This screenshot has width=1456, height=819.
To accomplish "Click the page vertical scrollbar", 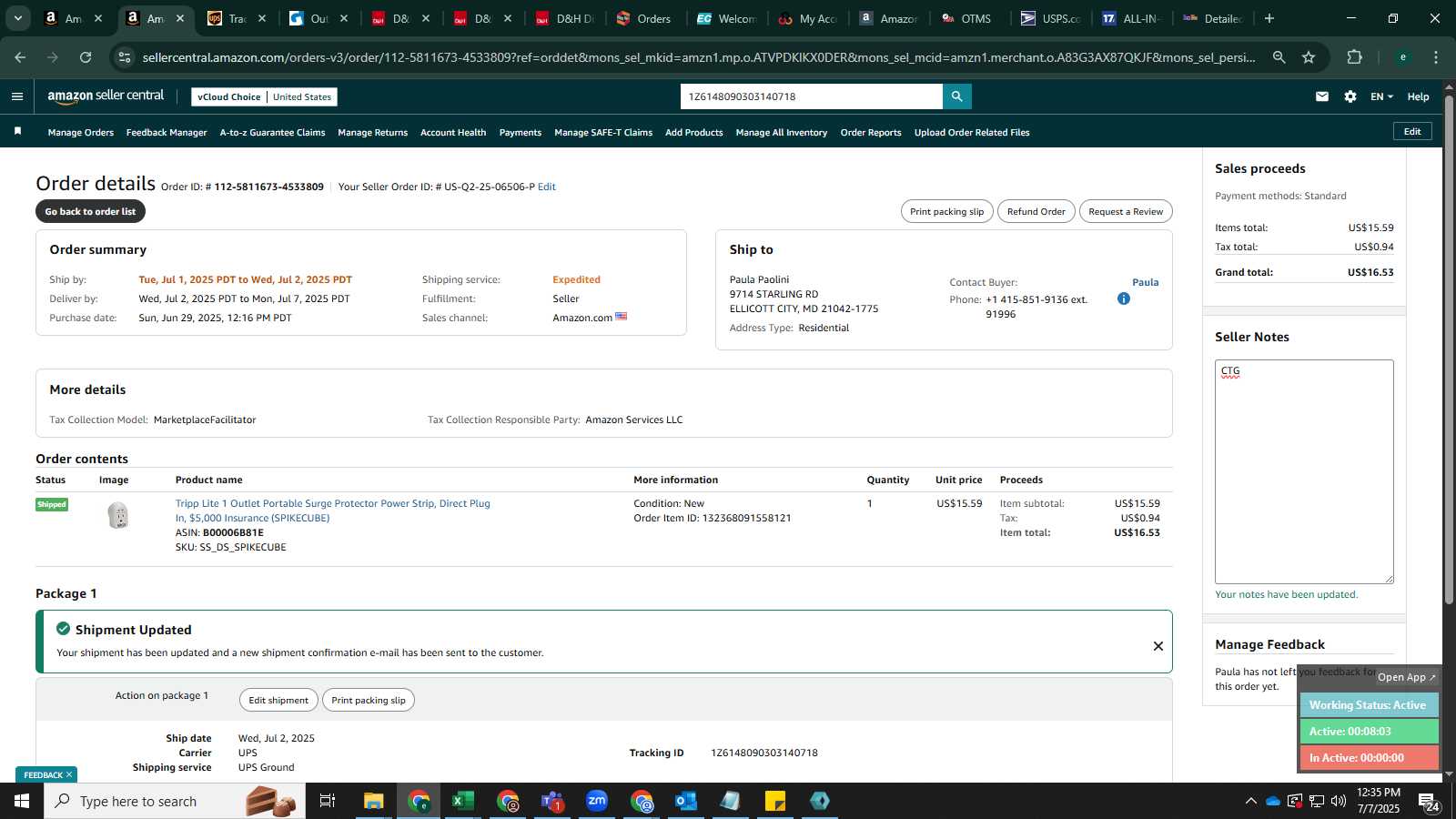I will (1449, 349).
